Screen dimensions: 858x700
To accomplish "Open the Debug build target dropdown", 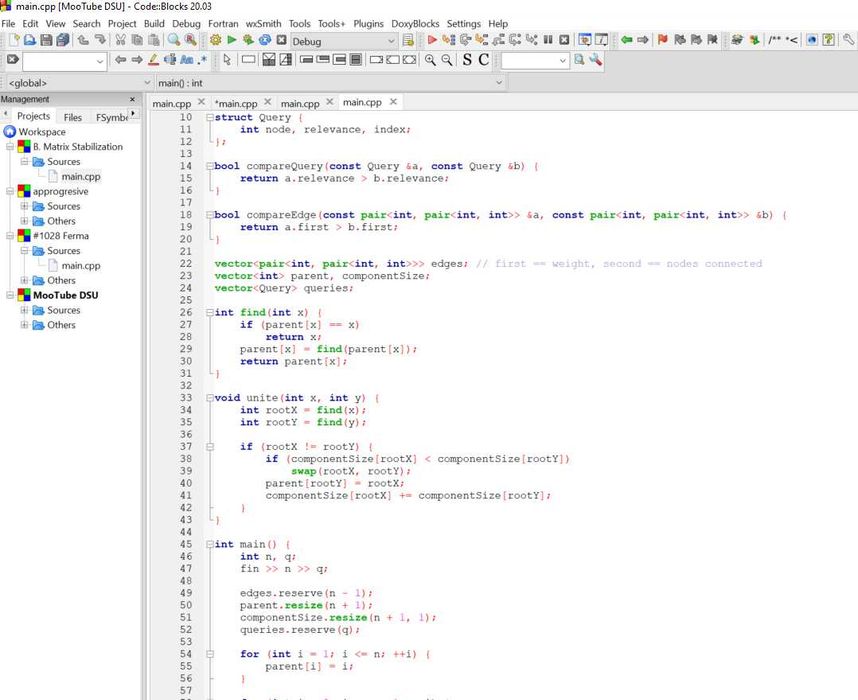I will pos(391,40).
